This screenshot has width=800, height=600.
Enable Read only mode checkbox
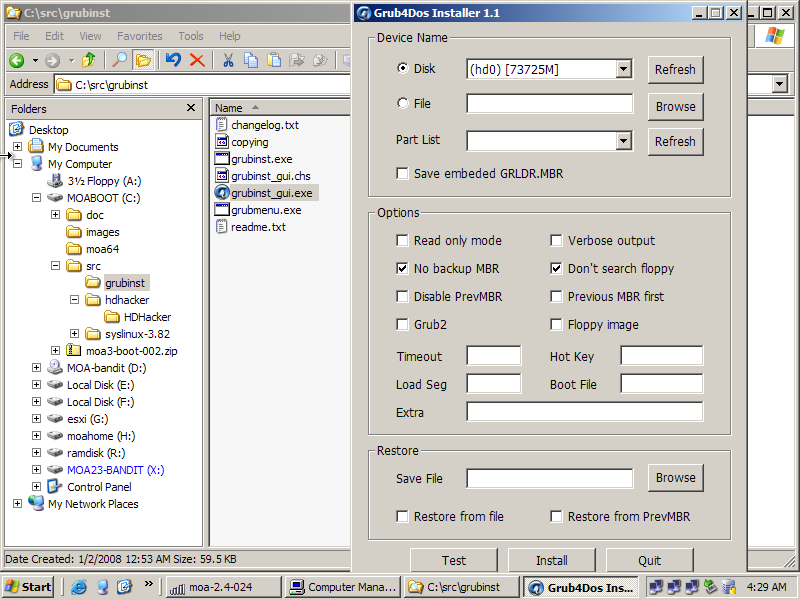click(403, 241)
